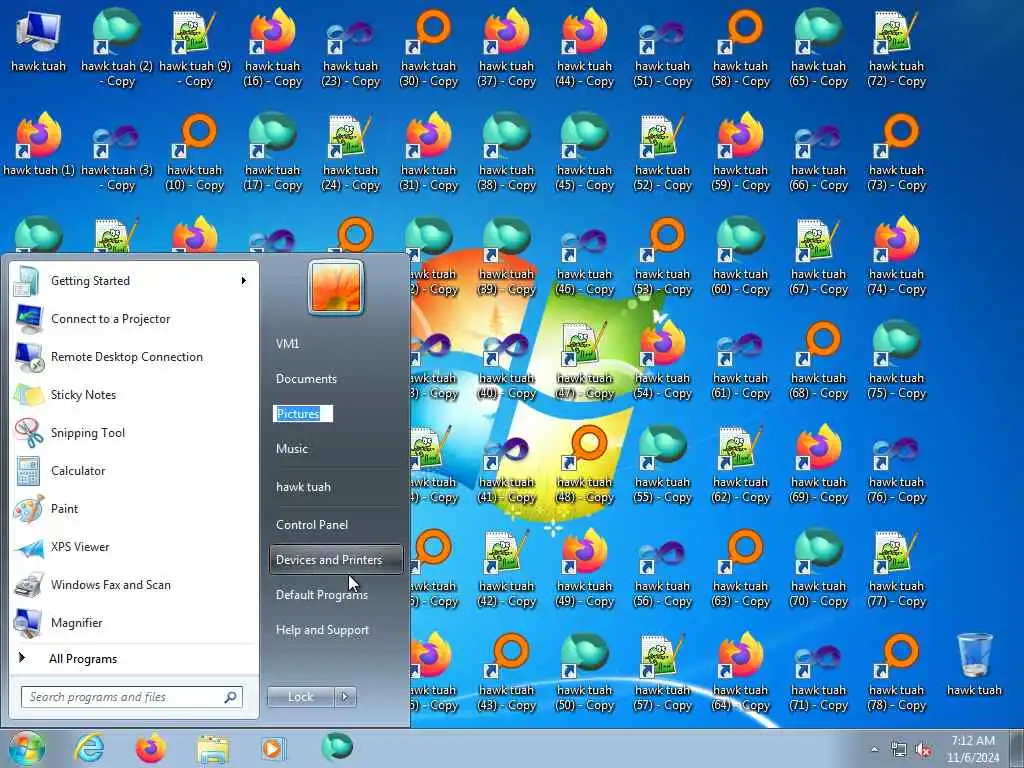Select the hawk tuah (73) - Copy shortcut
This screenshot has height=768, width=1024.
tap(897, 152)
